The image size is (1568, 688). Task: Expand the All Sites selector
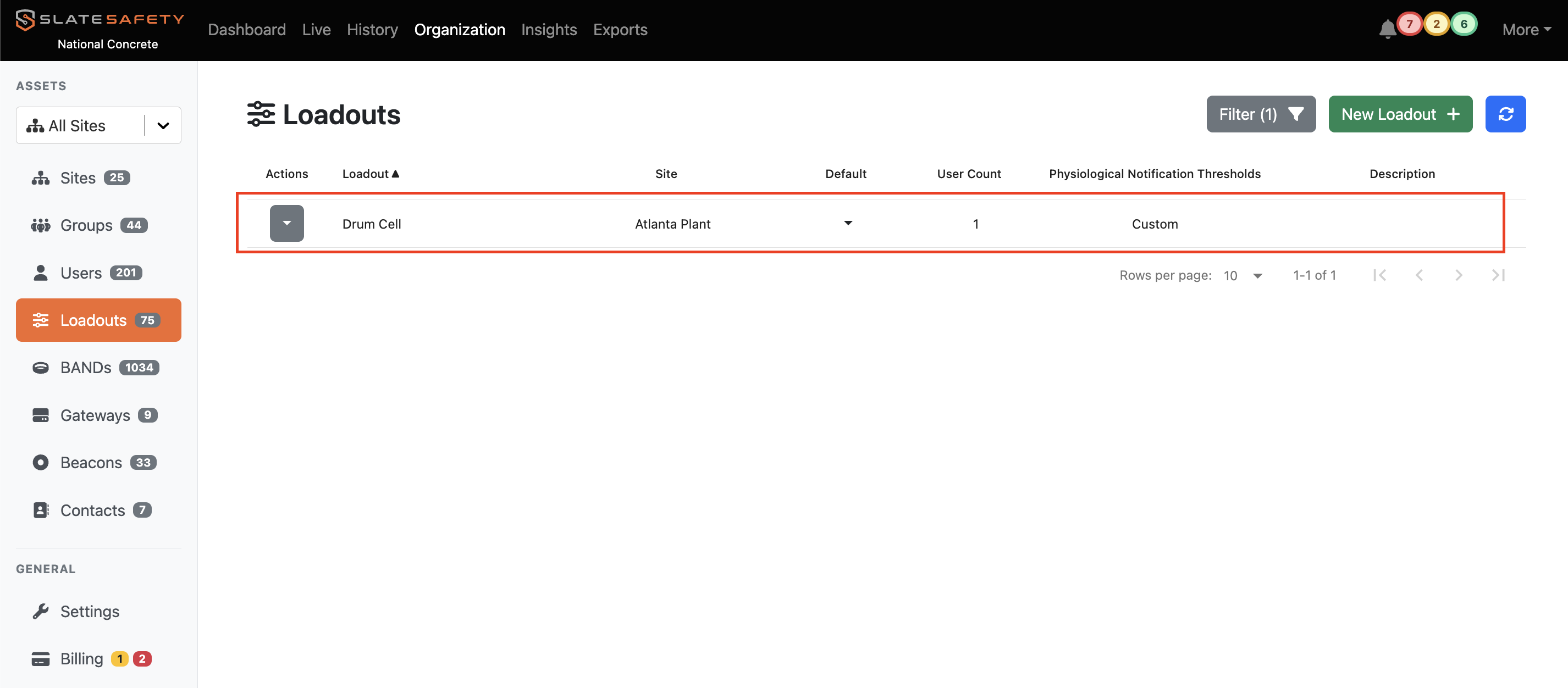click(x=163, y=126)
